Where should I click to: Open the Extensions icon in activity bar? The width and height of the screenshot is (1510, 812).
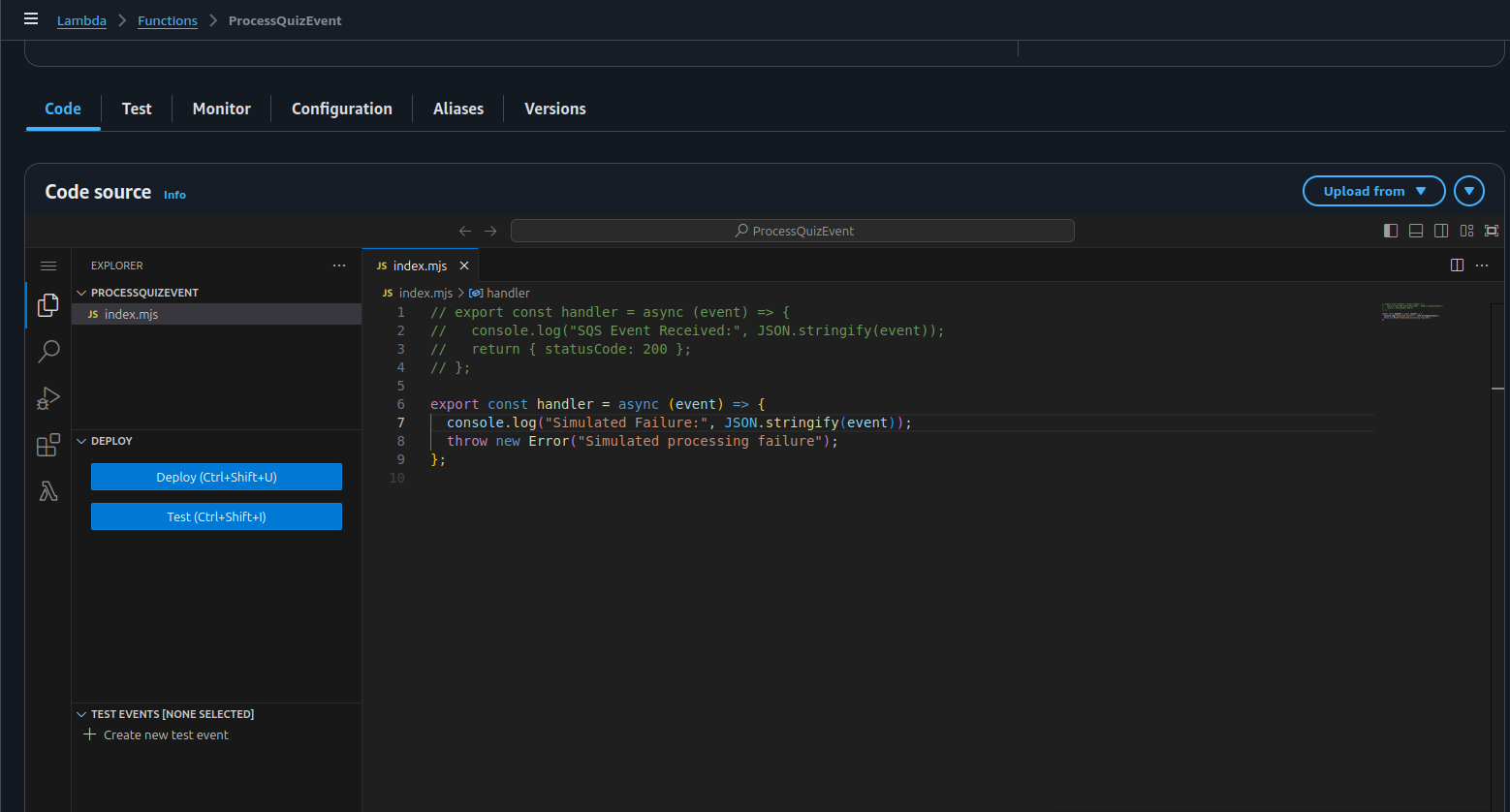[x=47, y=445]
